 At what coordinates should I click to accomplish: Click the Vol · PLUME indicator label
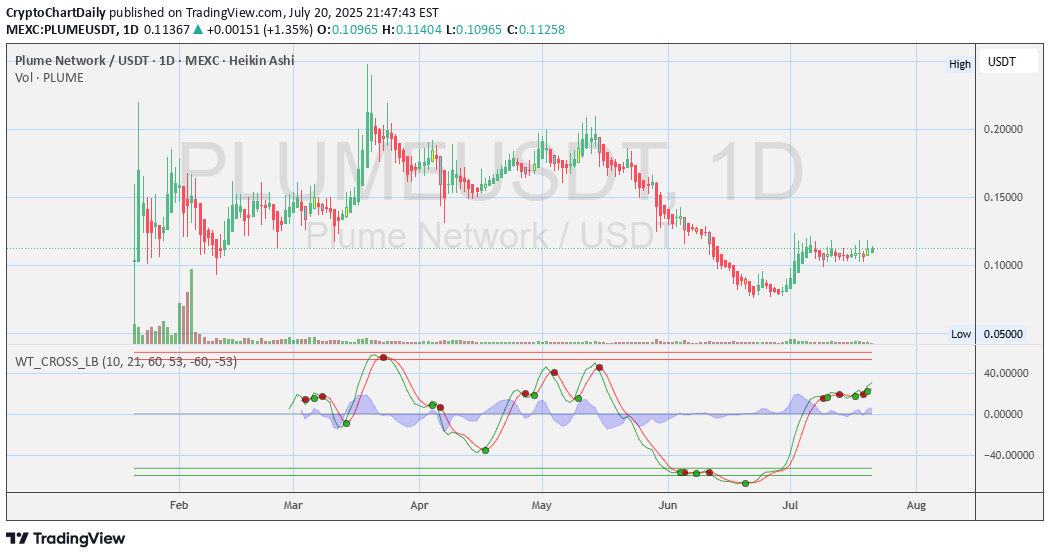coord(50,78)
